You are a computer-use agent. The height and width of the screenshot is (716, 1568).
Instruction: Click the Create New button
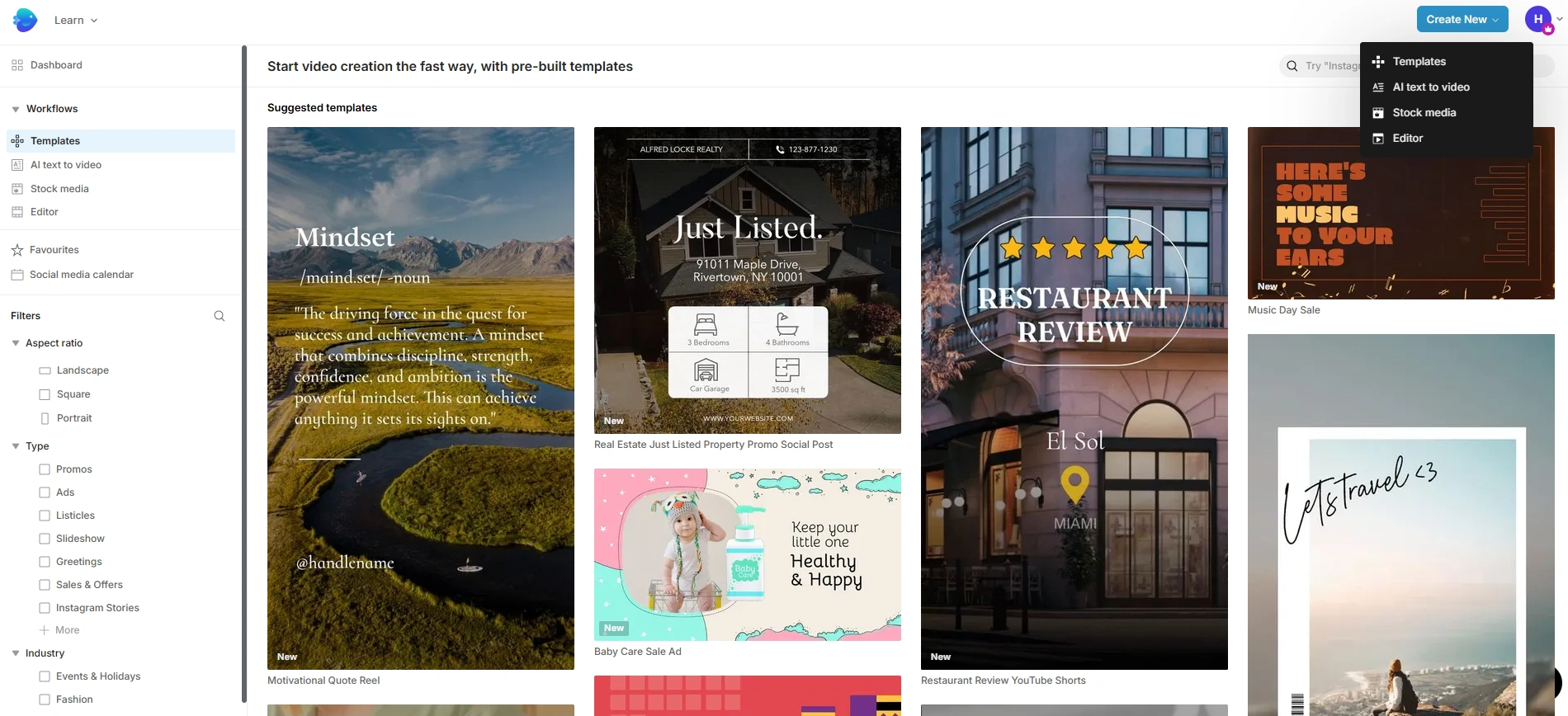coord(1462,19)
